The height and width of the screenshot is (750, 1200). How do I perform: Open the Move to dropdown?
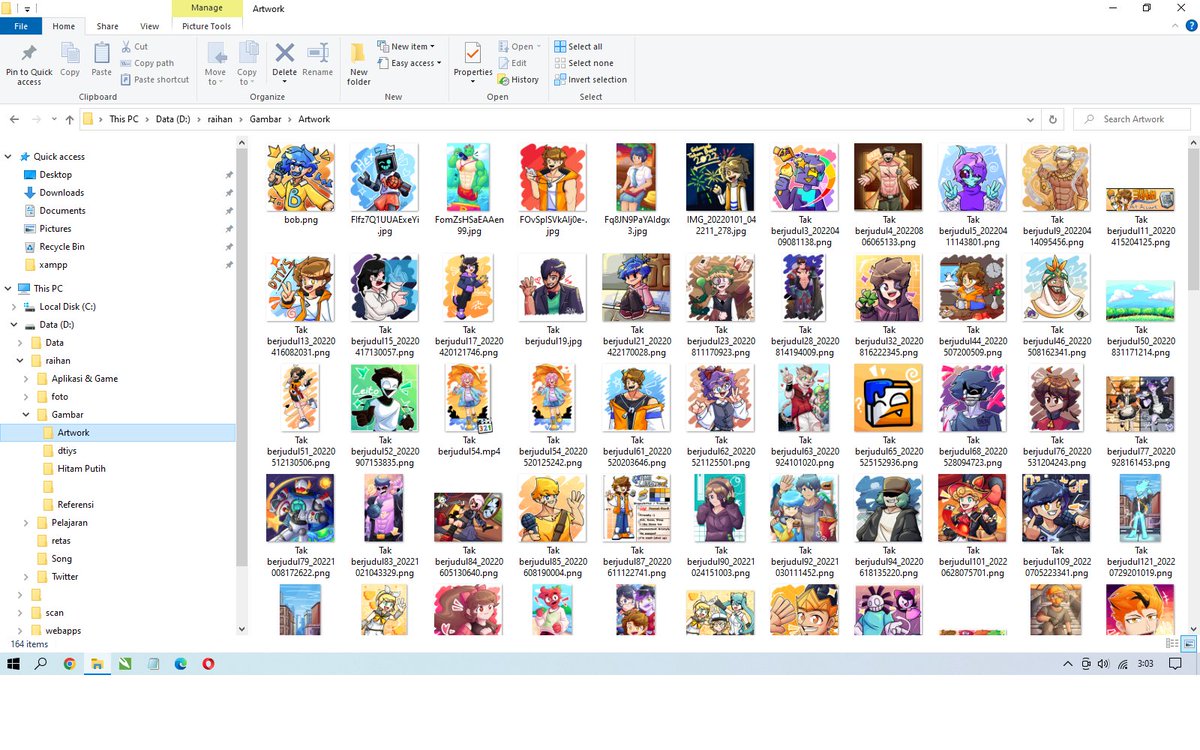pos(215,64)
